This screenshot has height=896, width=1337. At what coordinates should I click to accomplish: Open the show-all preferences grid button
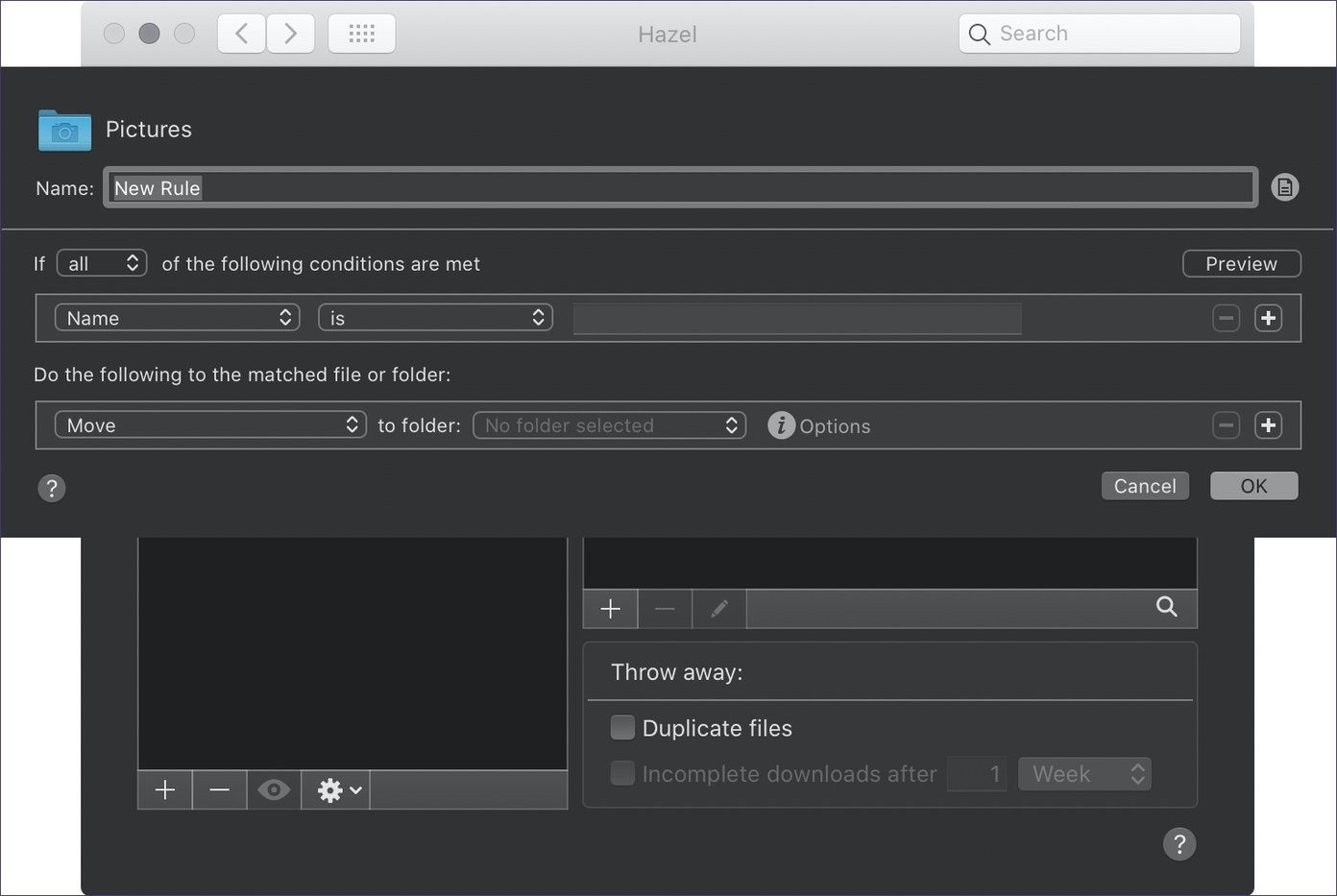(x=361, y=34)
